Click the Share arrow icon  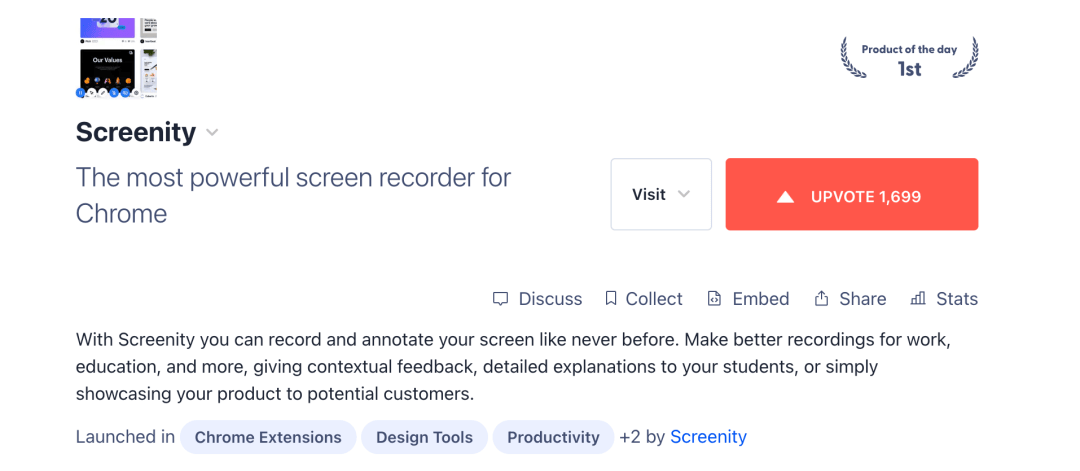click(822, 299)
